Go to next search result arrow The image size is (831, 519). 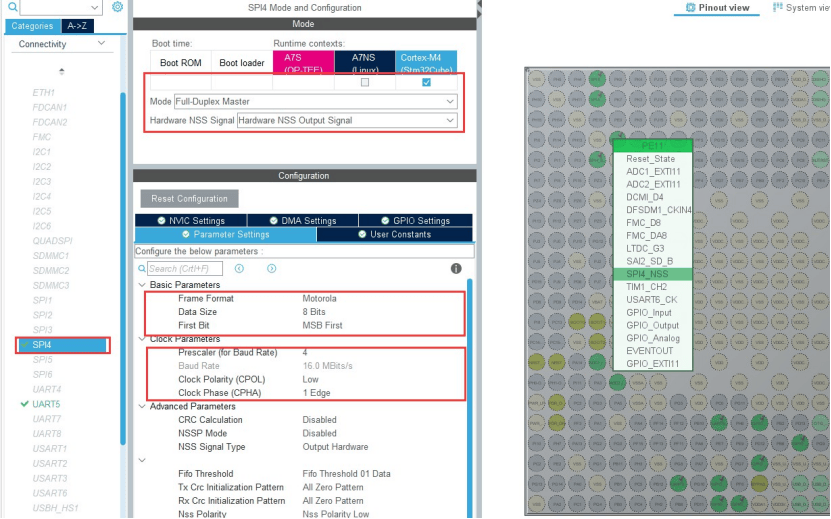272,269
